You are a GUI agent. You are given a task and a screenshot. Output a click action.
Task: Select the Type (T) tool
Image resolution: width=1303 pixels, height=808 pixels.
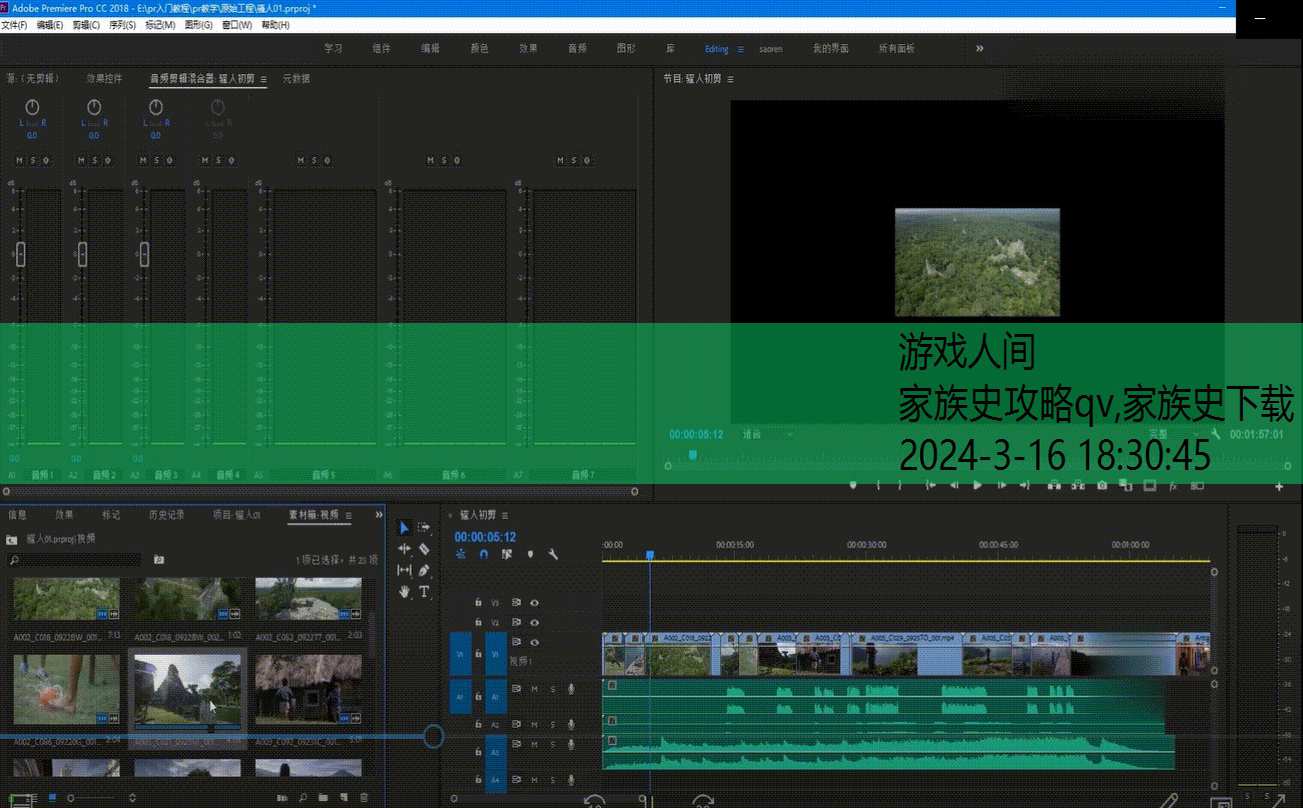424,591
